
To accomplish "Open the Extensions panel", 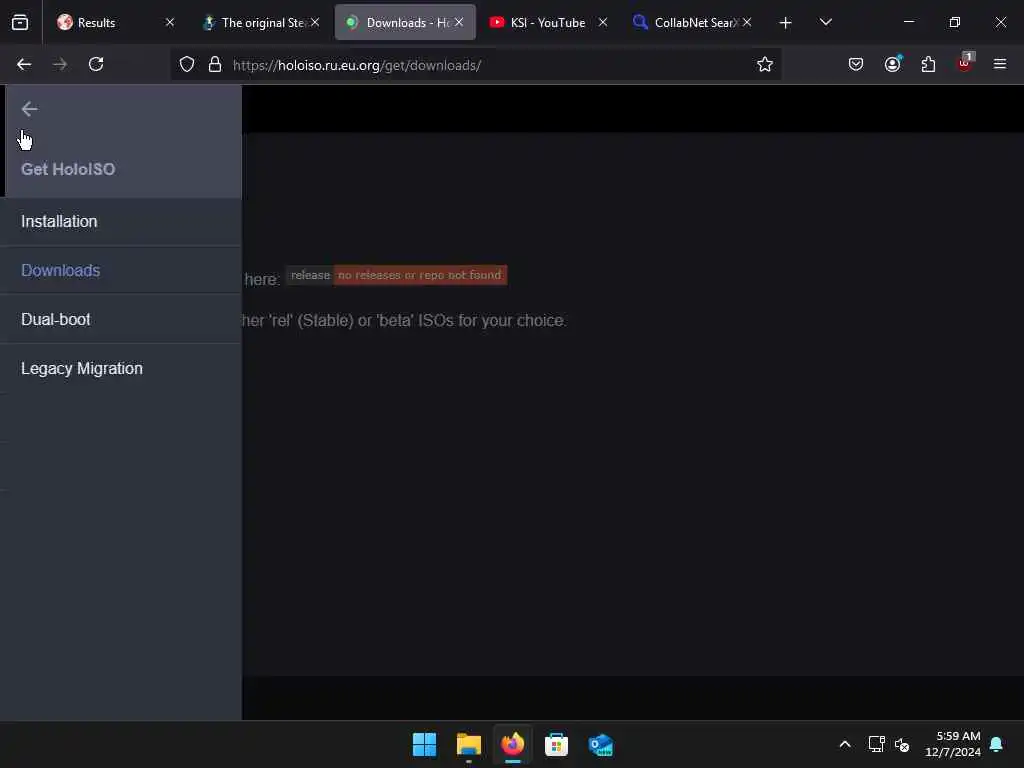I will tap(928, 64).
